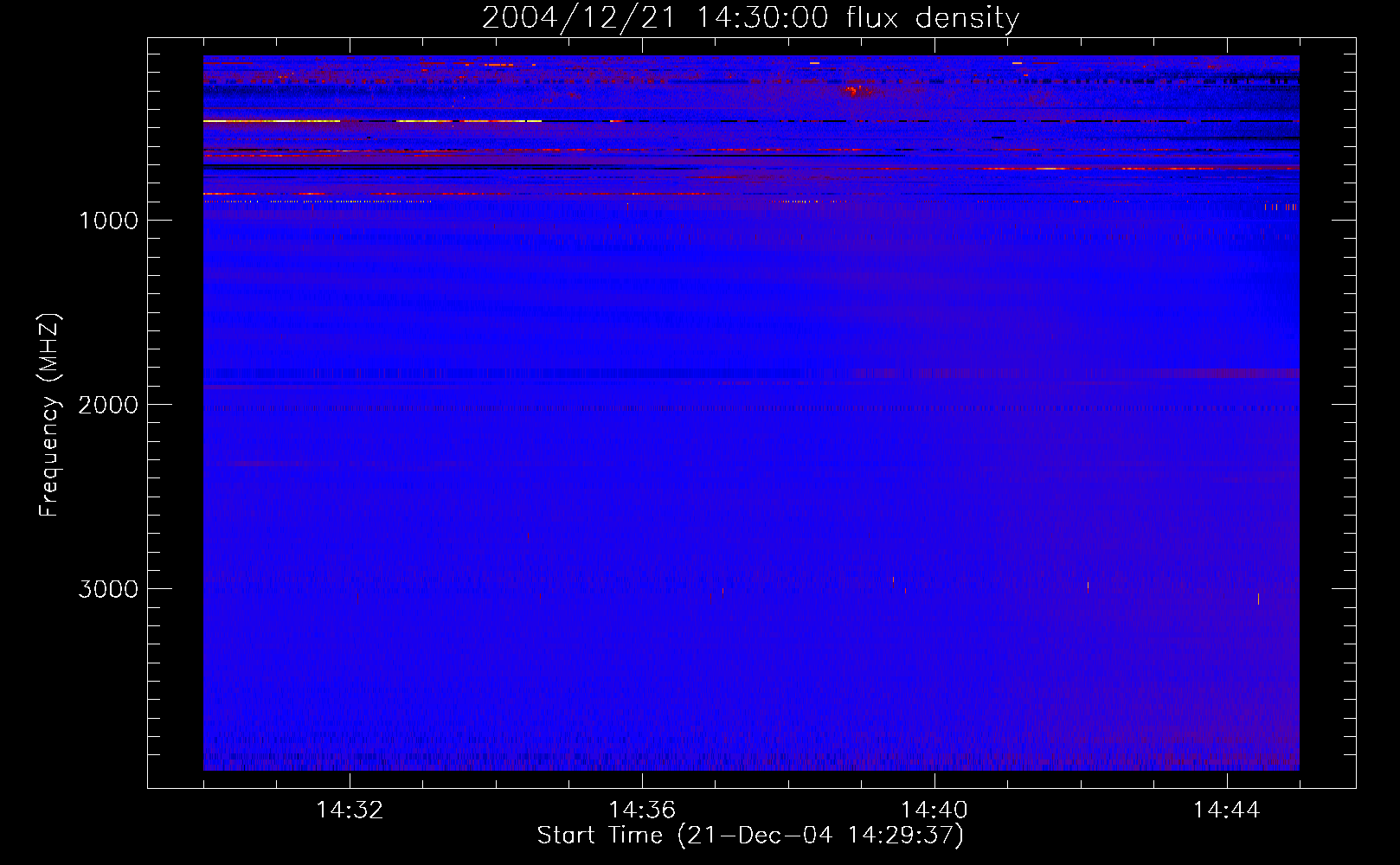
Task: Click the 14:32 time axis label
Action: (x=350, y=811)
